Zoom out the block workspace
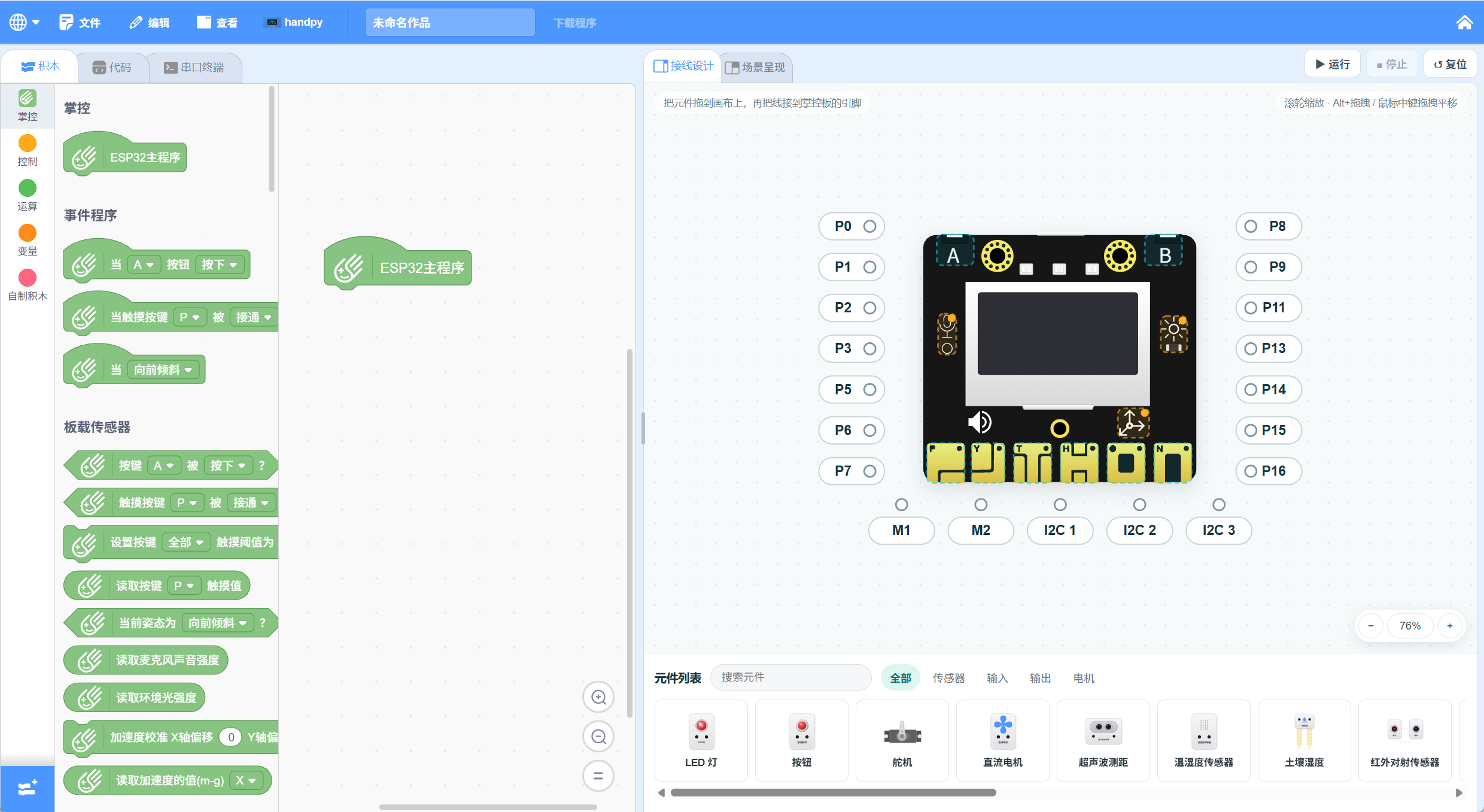 click(x=598, y=737)
